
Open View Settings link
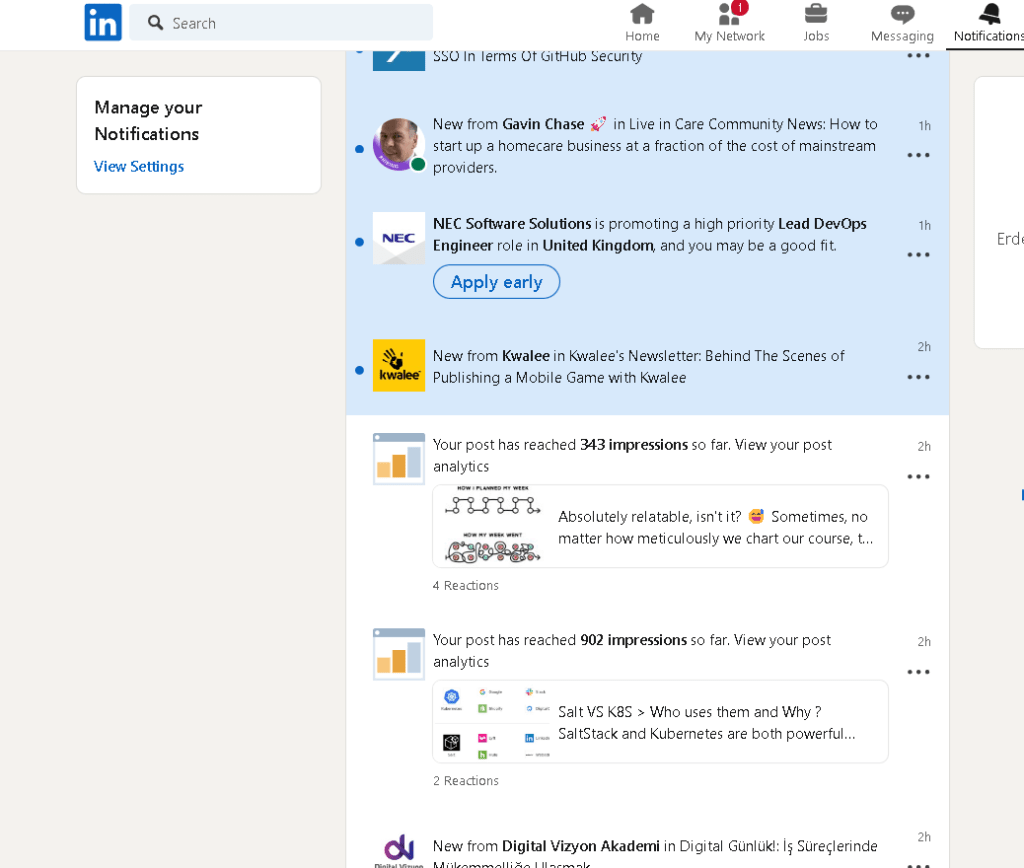click(138, 167)
